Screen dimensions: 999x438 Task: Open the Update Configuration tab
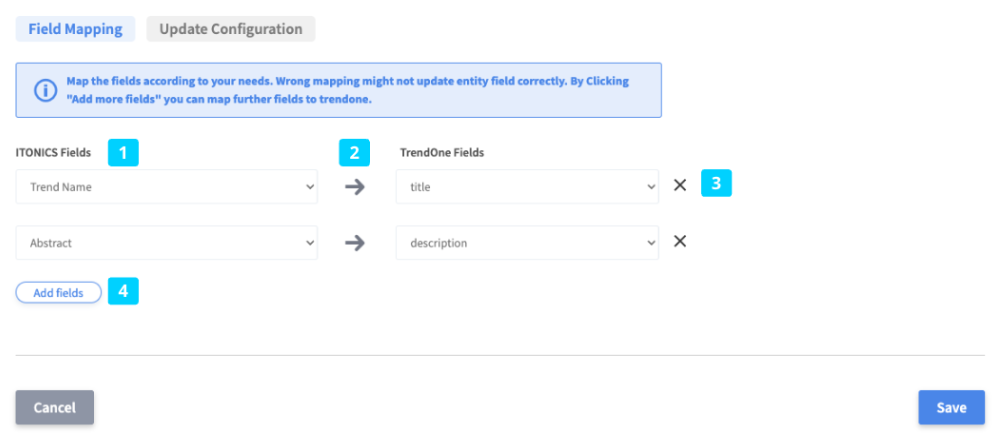point(230,29)
